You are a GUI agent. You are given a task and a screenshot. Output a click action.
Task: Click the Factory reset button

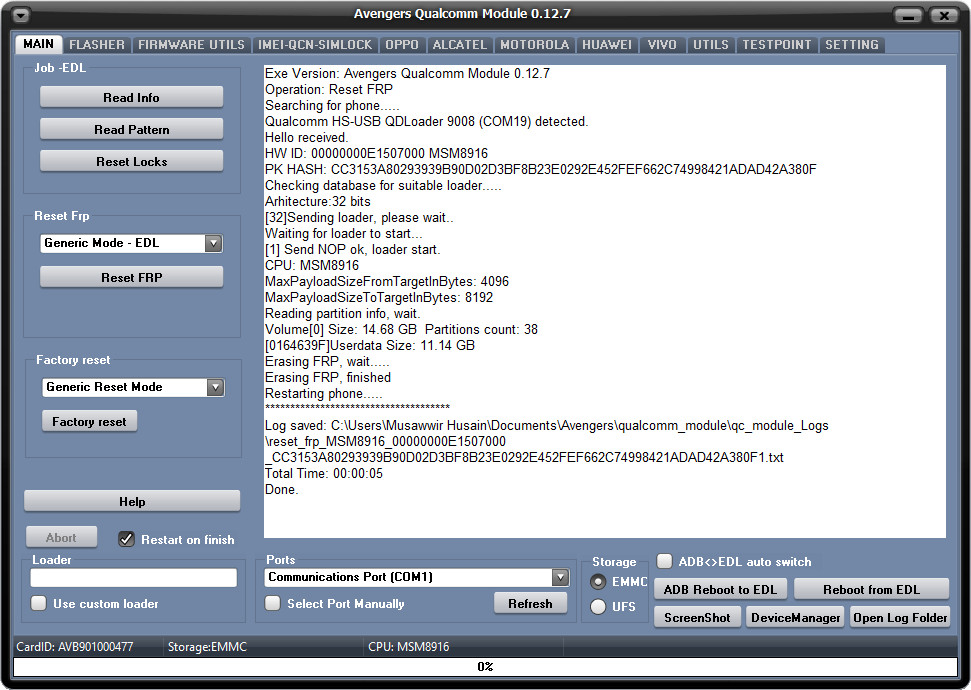[89, 422]
